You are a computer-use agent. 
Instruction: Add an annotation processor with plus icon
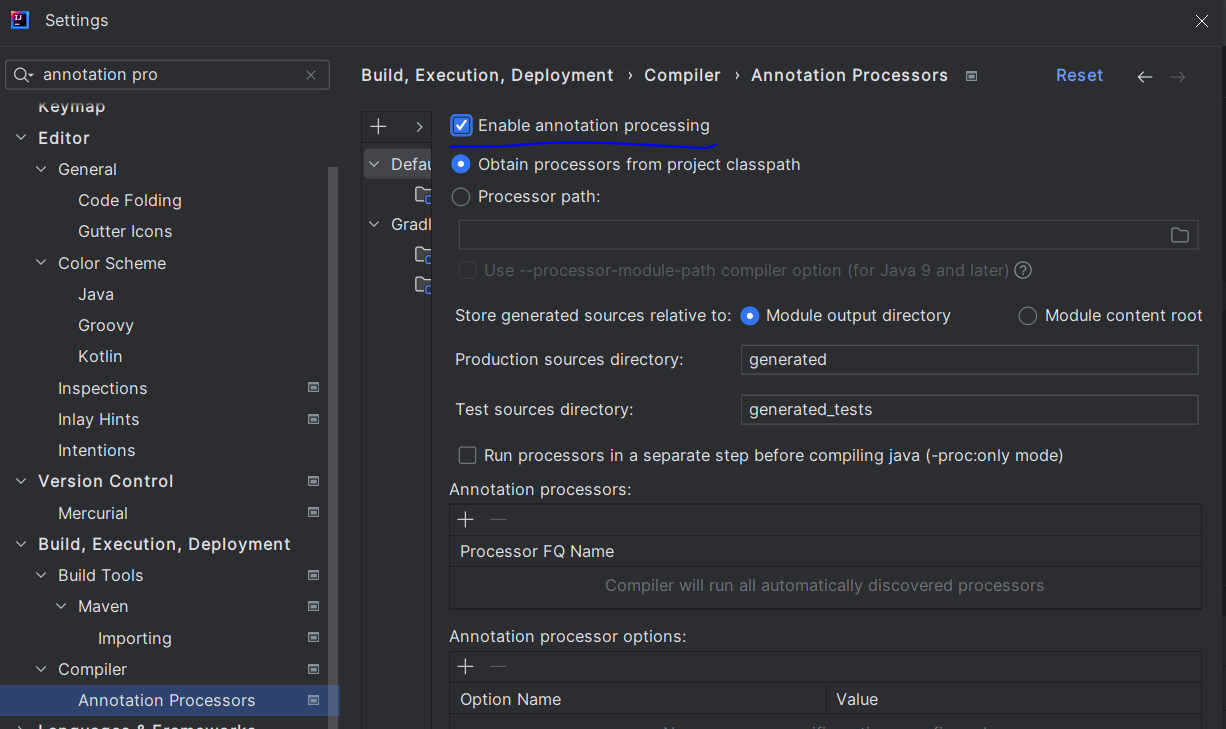click(x=465, y=519)
